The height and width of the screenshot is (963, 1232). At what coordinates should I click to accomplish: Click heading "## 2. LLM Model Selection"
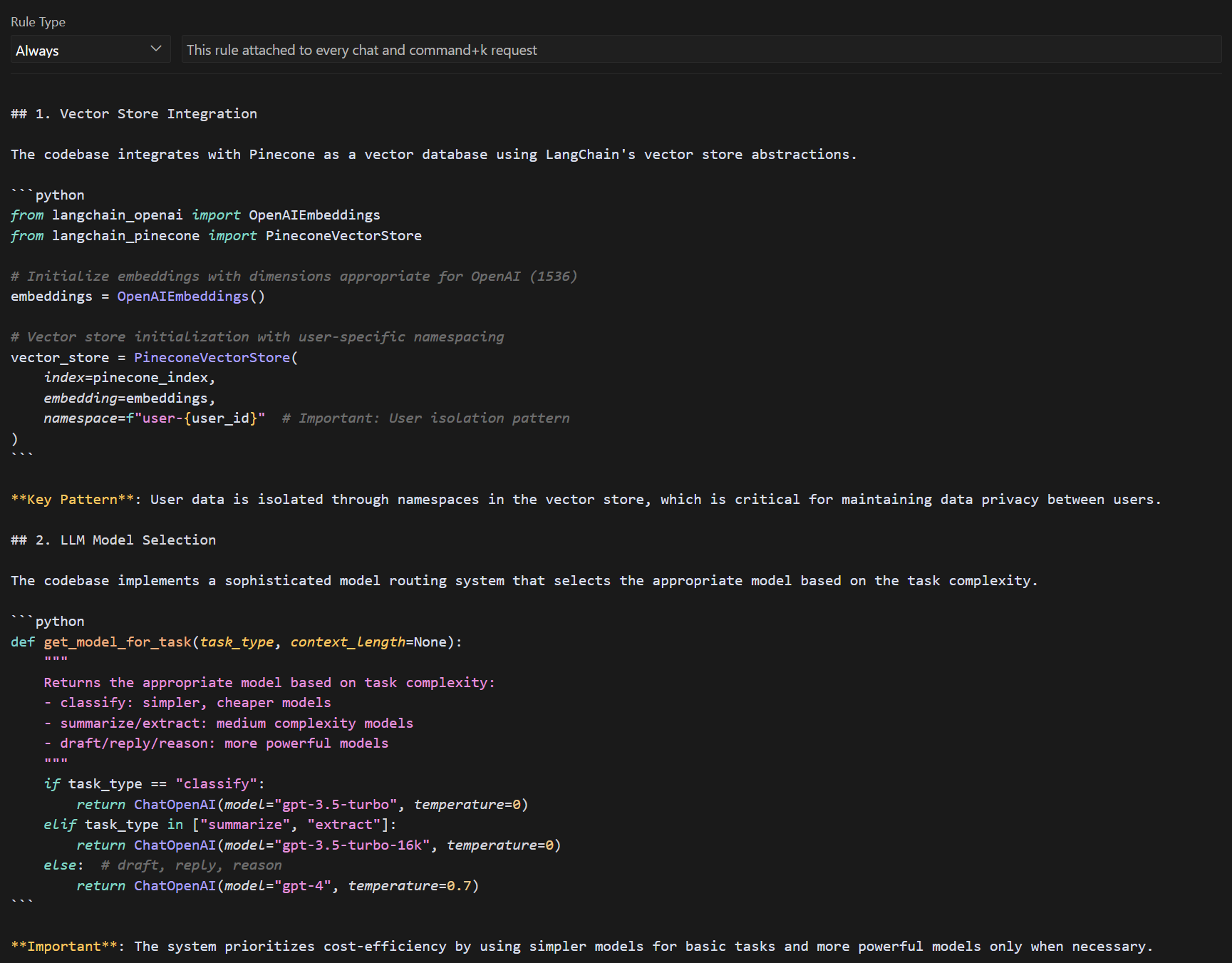[x=113, y=540]
